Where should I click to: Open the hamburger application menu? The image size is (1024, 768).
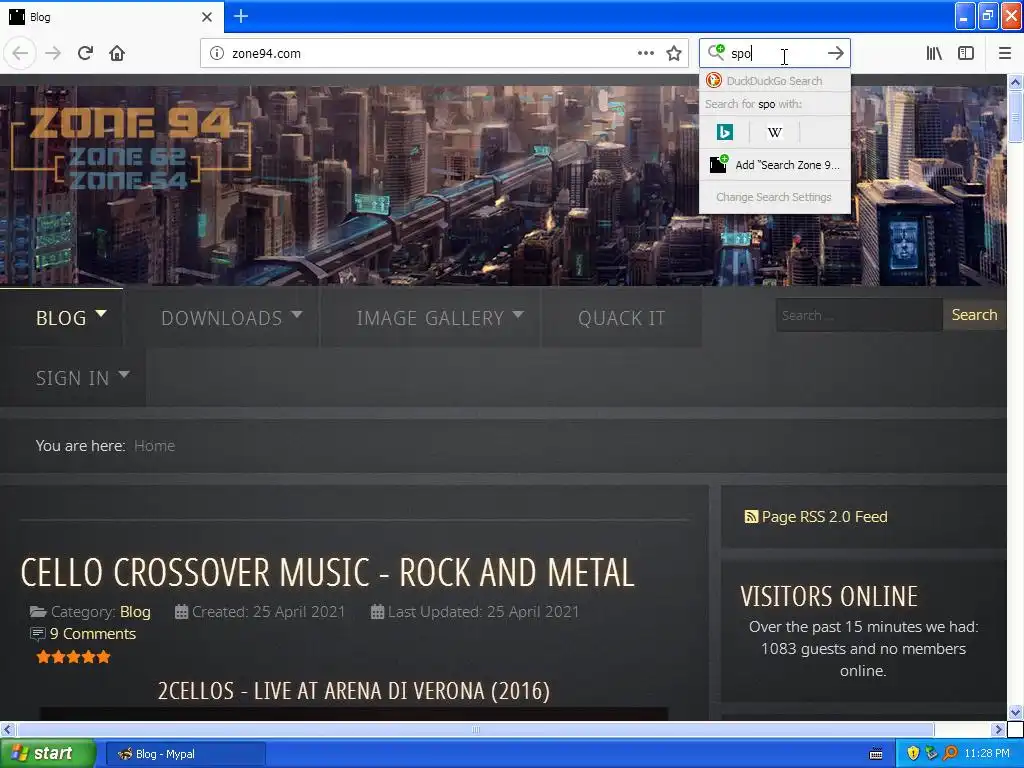pos(1004,53)
